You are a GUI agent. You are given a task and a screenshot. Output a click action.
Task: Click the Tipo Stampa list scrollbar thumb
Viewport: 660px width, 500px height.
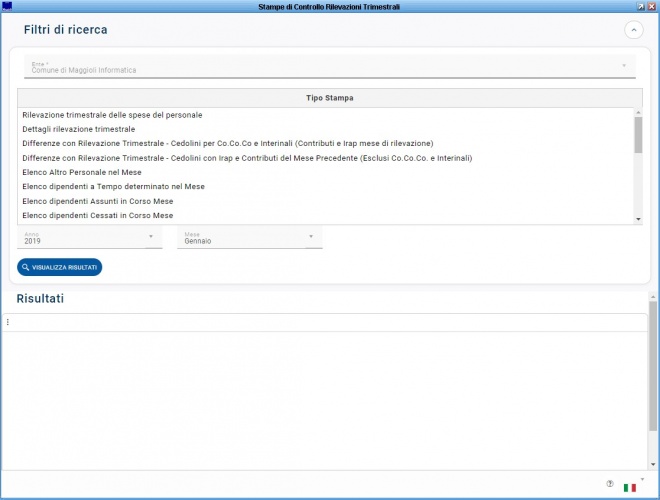(x=638, y=135)
